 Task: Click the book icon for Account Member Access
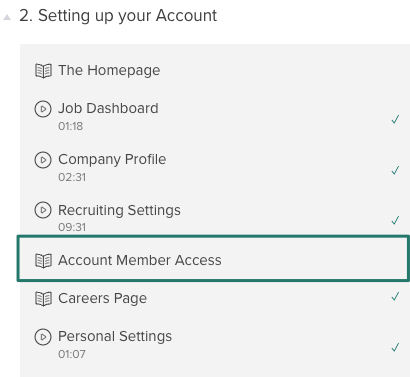pyautogui.click(x=43, y=261)
